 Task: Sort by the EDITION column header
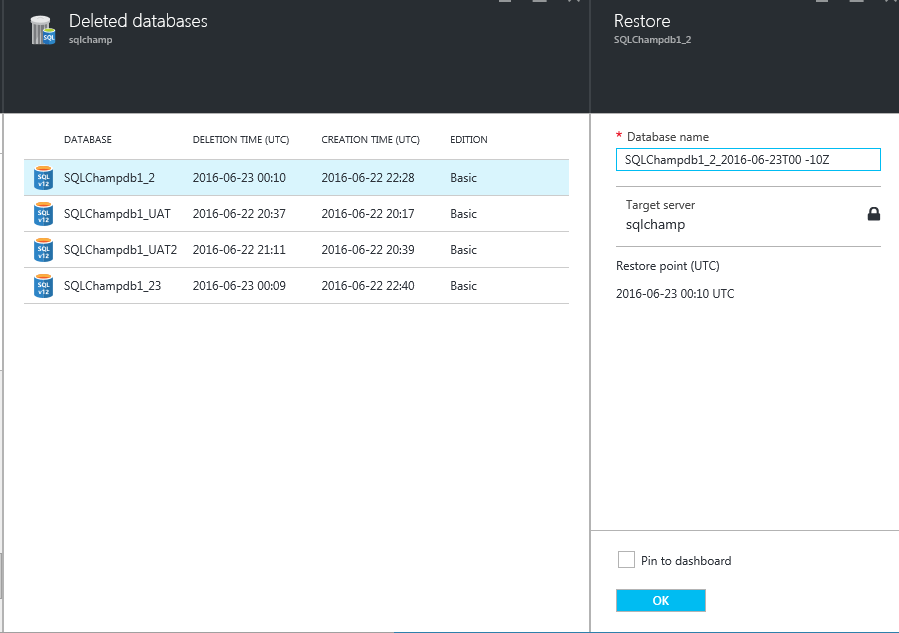468,139
